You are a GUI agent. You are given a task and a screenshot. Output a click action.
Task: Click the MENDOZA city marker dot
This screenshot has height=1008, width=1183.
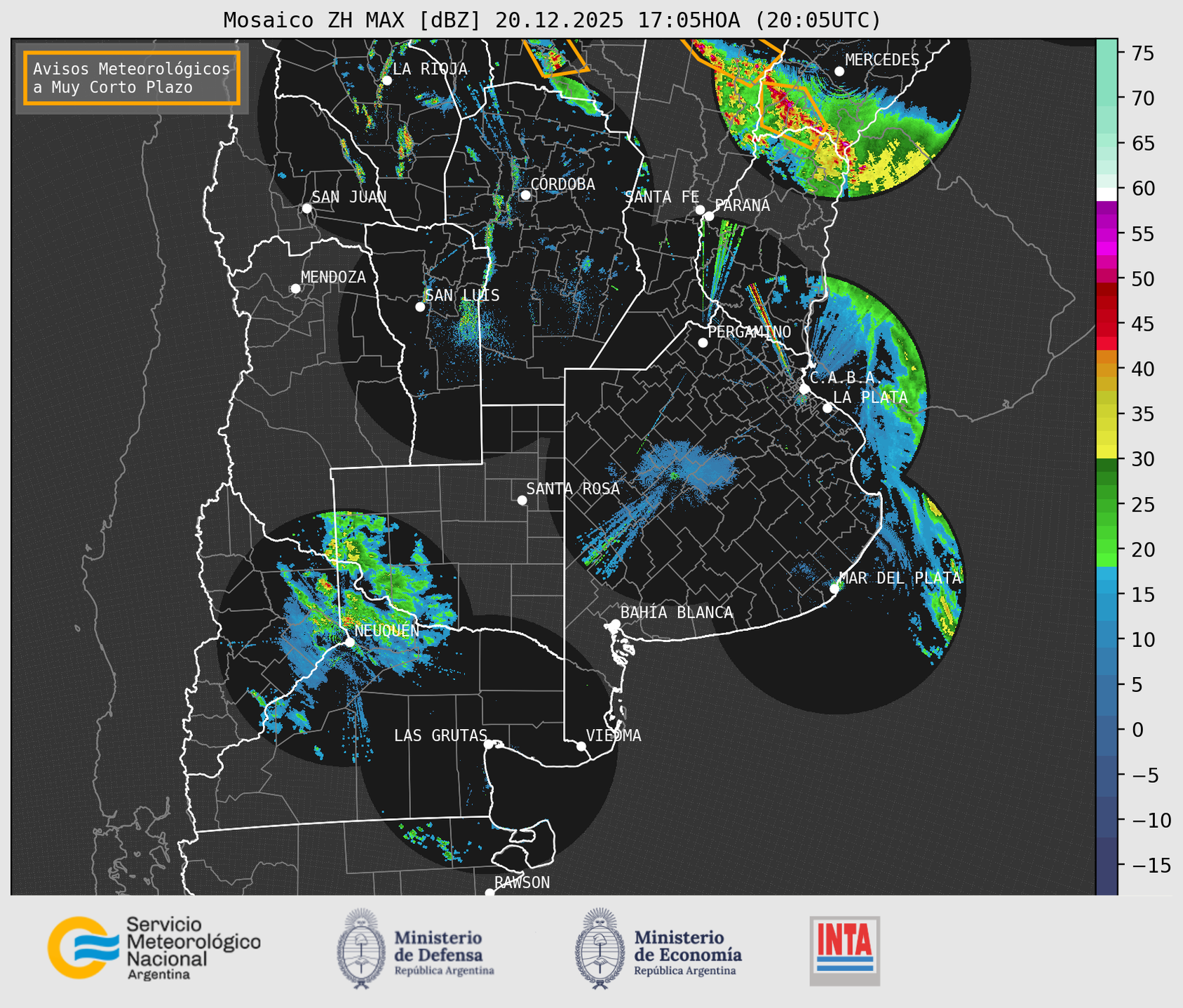tap(295, 289)
